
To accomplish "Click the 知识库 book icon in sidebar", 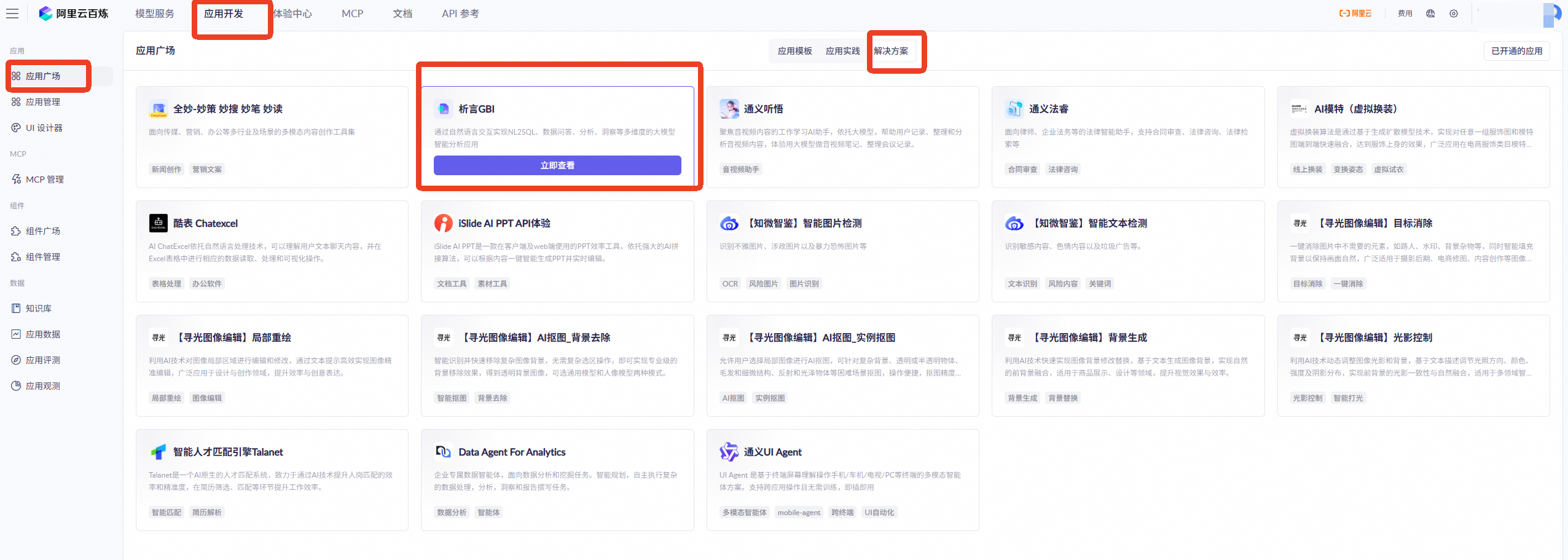I will 16,309.
